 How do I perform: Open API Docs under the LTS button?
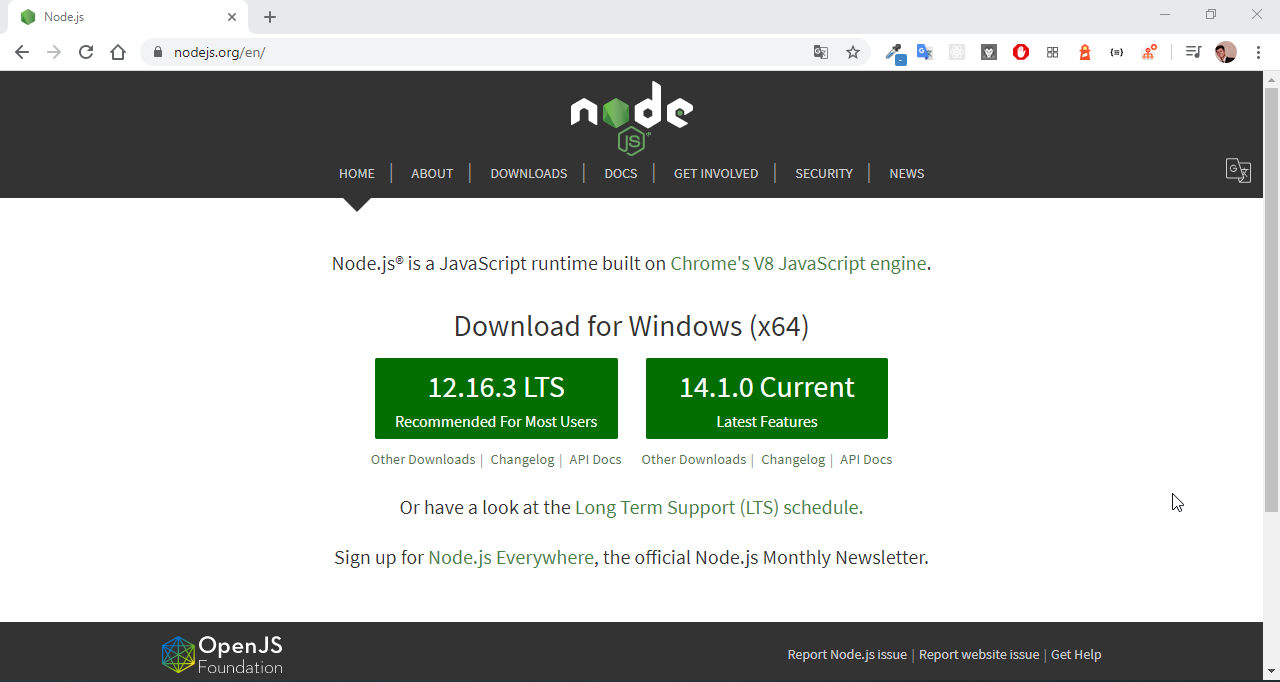tap(595, 460)
